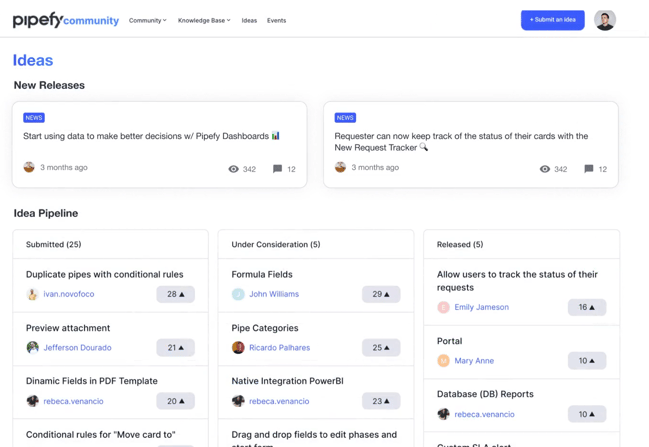The image size is (649, 447).
Task: Open the Pipefy community logo home link
Action: tap(66, 20)
